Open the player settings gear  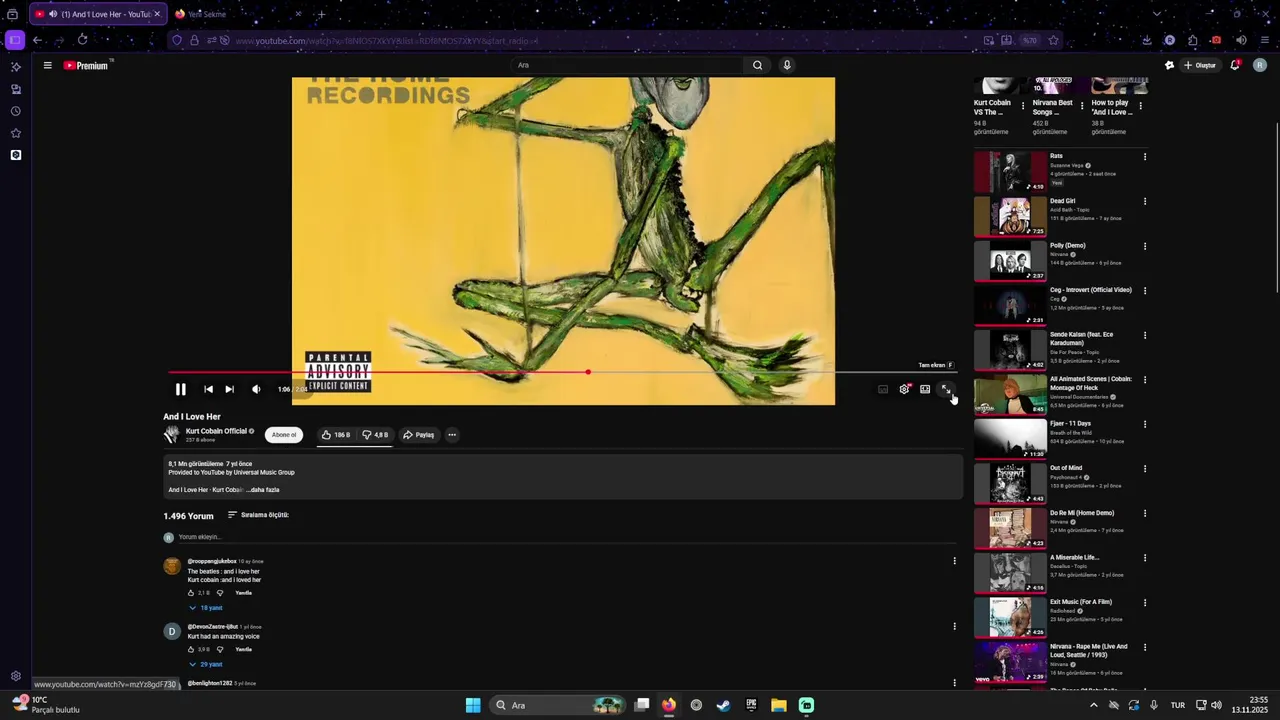pyautogui.click(x=904, y=389)
